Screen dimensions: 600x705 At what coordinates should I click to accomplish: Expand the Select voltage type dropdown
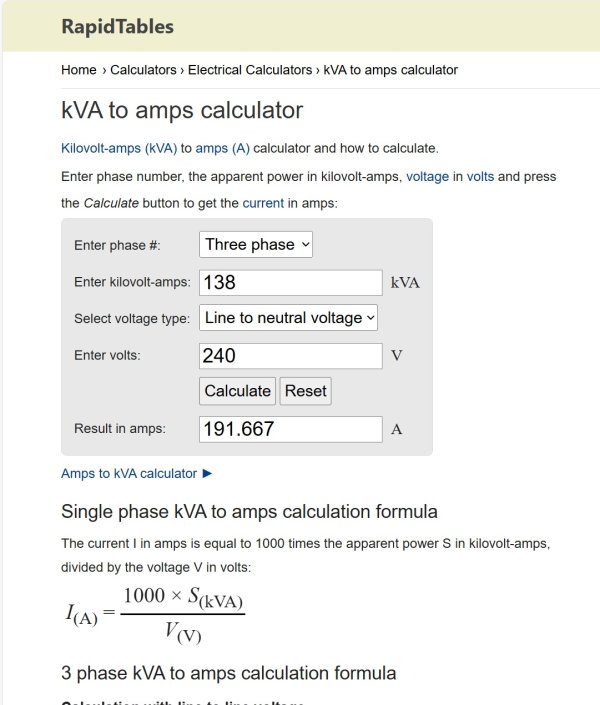click(289, 318)
